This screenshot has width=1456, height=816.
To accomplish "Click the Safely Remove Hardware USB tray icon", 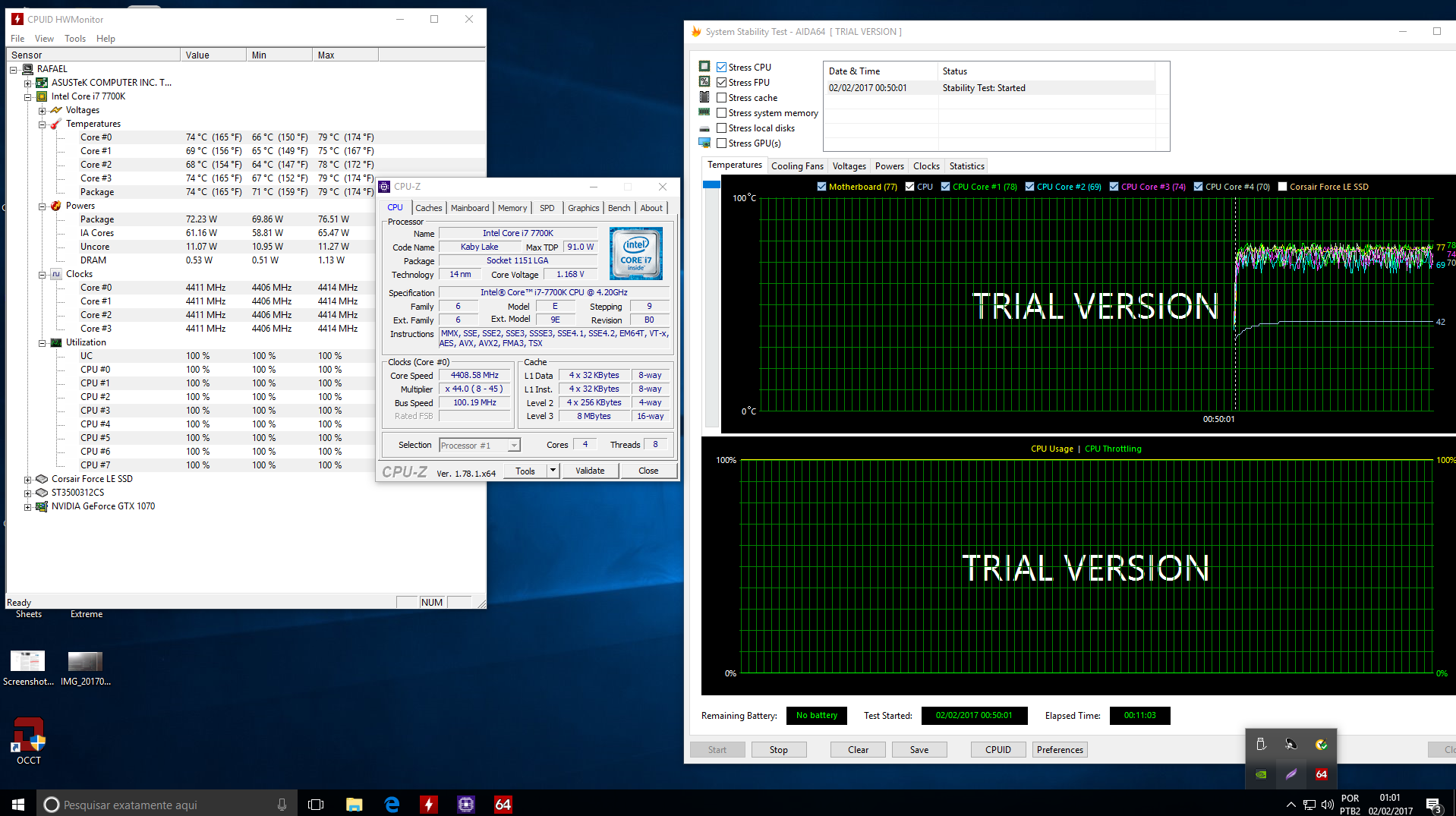I will coord(1261,744).
